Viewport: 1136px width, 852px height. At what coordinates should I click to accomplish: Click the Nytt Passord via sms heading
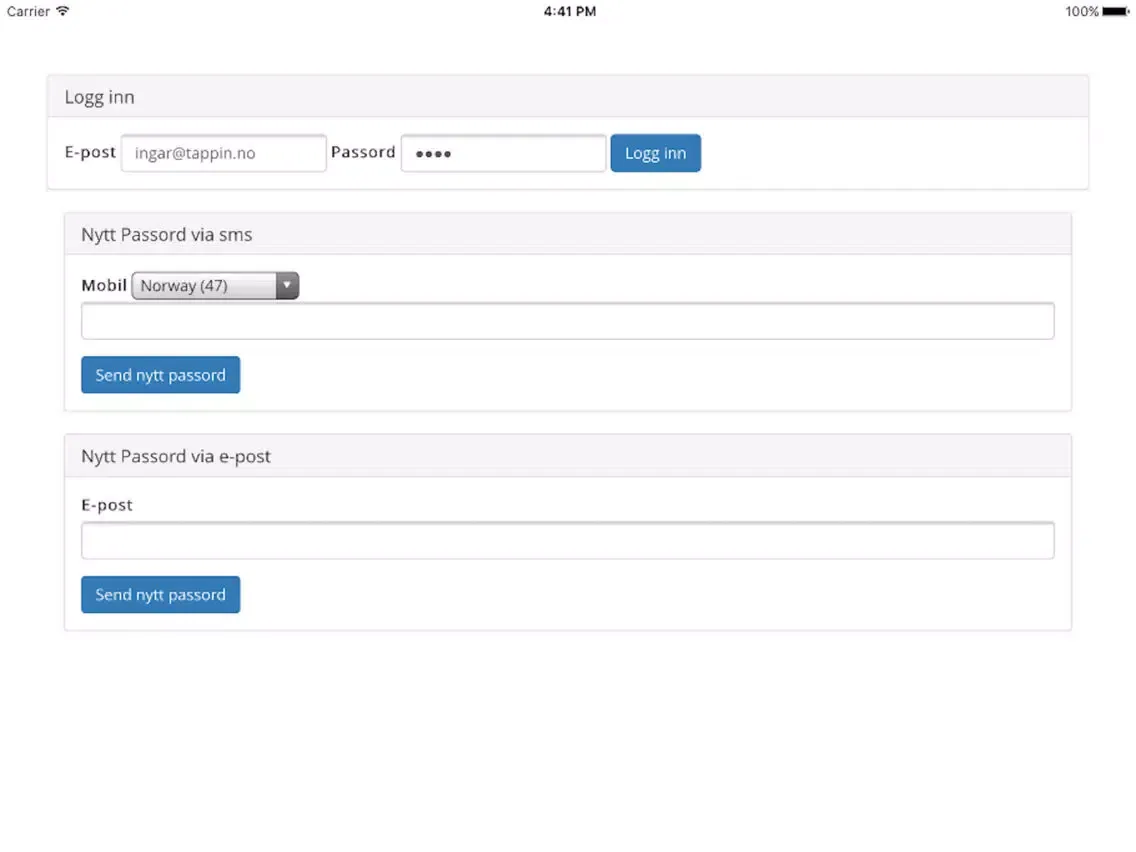[x=167, y=235]
